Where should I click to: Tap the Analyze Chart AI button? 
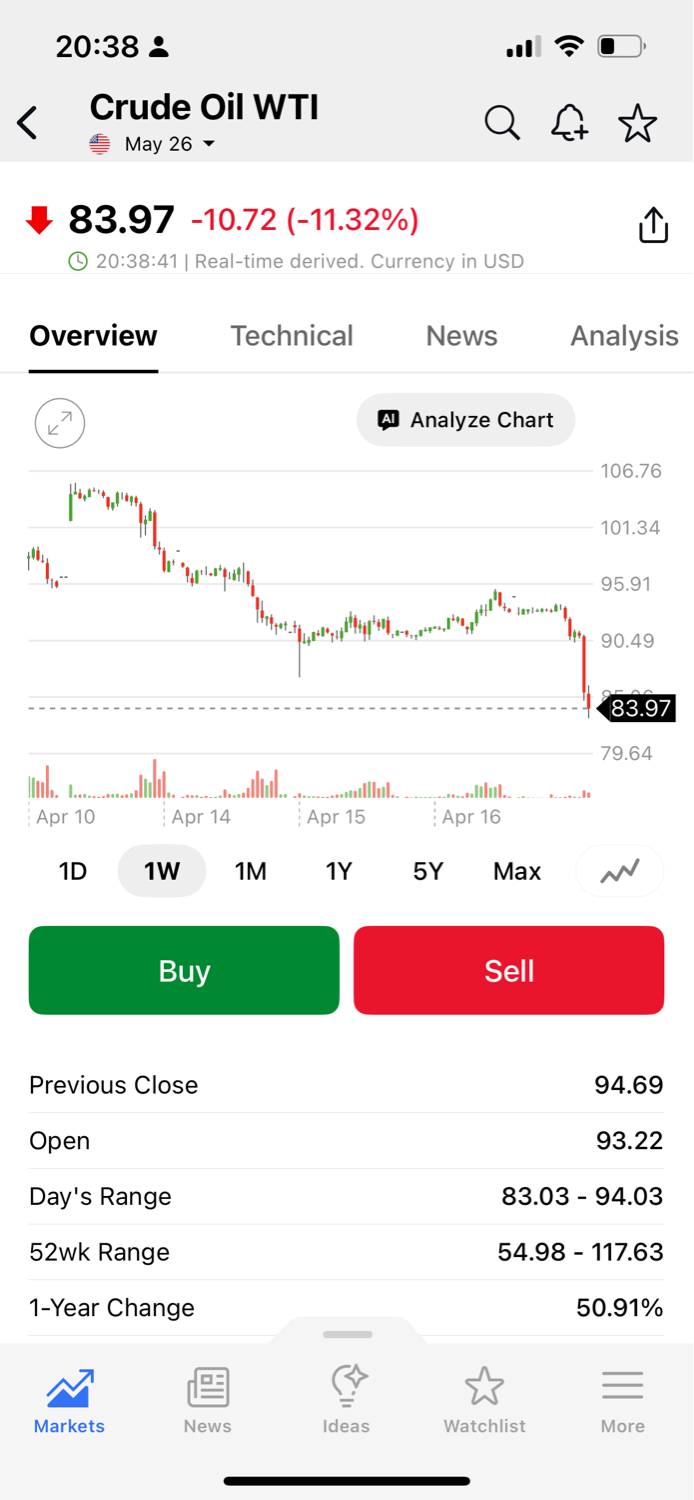click(x=466, y=420)
